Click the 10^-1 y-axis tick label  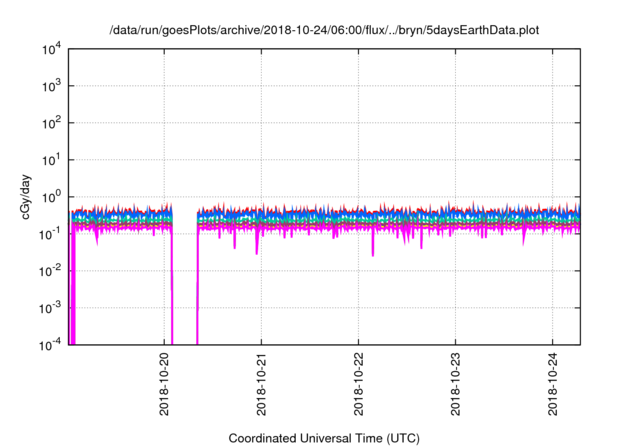tap(51, 234)
